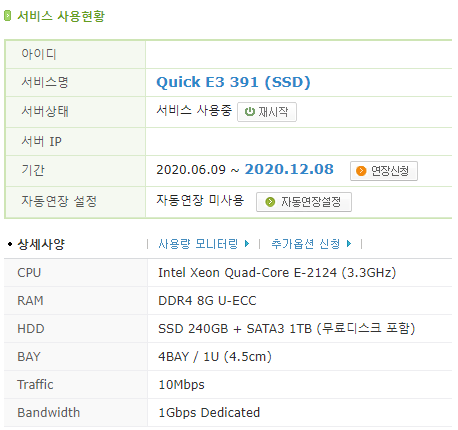Screen dimensions: 458x430
Task: Click the blue arrow after 추가옵션 신청
Action: [x=349, y=244]
